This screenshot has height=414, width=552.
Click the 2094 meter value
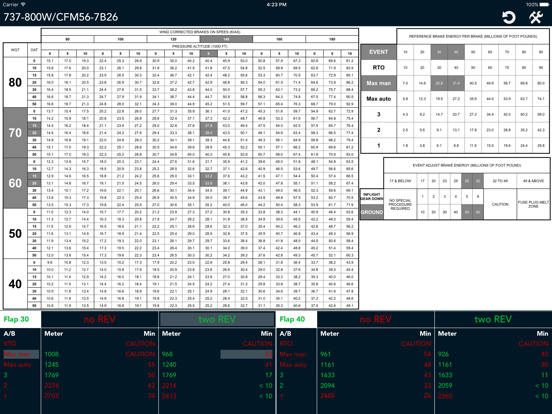tap(327, 385)
